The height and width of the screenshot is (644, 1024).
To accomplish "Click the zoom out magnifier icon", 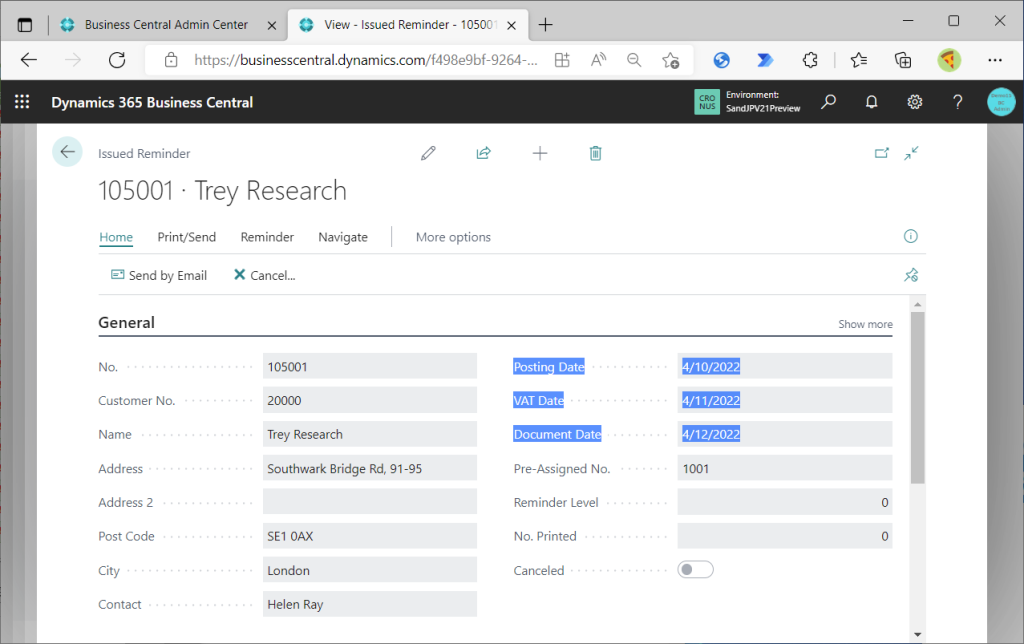I will click(633, 60).
